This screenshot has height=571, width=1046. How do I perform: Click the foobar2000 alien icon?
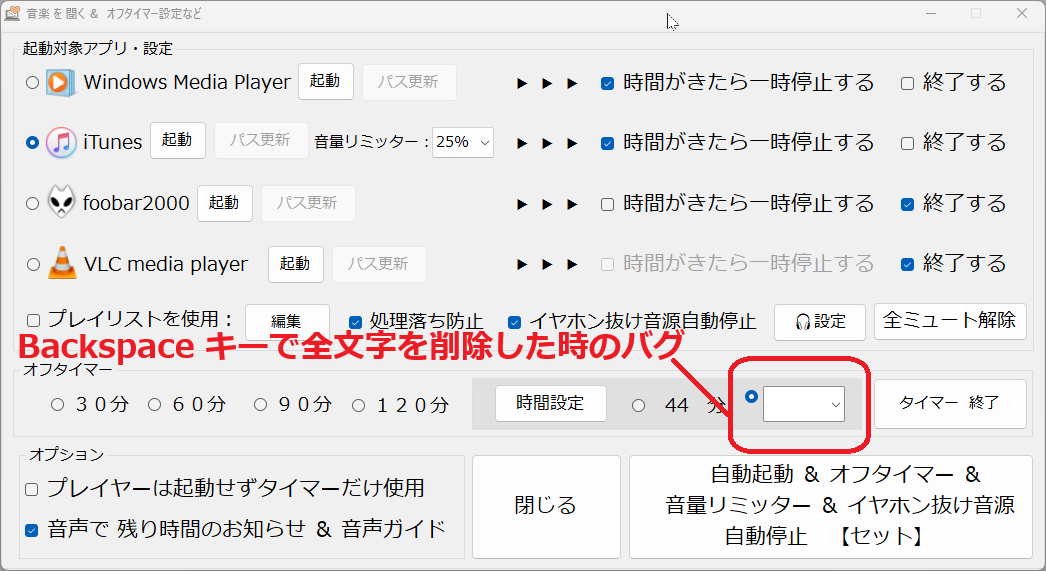pos(61,203)
